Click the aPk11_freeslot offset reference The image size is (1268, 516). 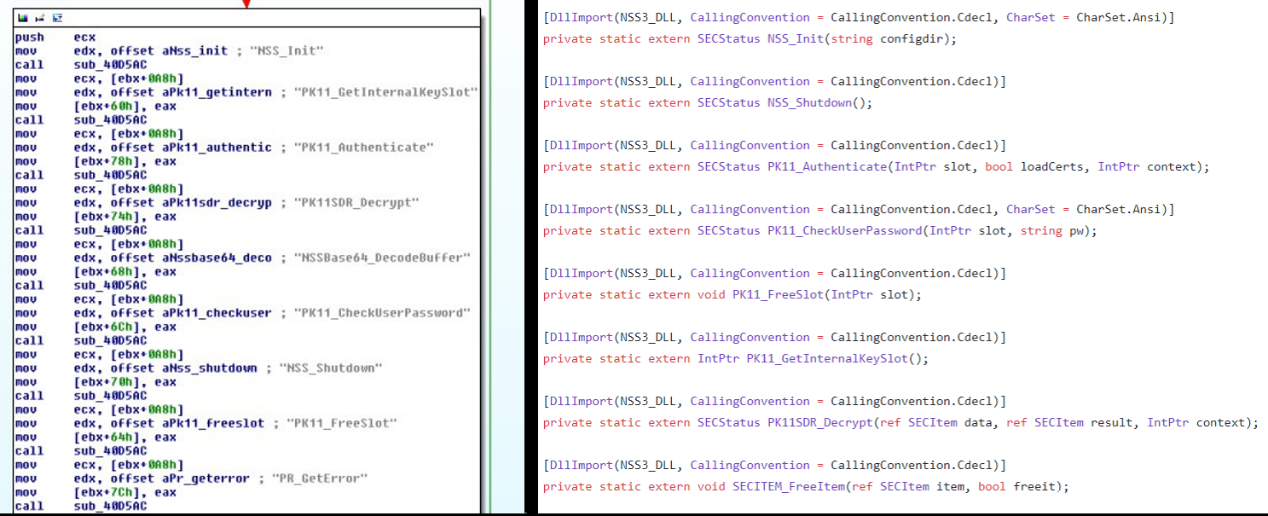[225, 423]
